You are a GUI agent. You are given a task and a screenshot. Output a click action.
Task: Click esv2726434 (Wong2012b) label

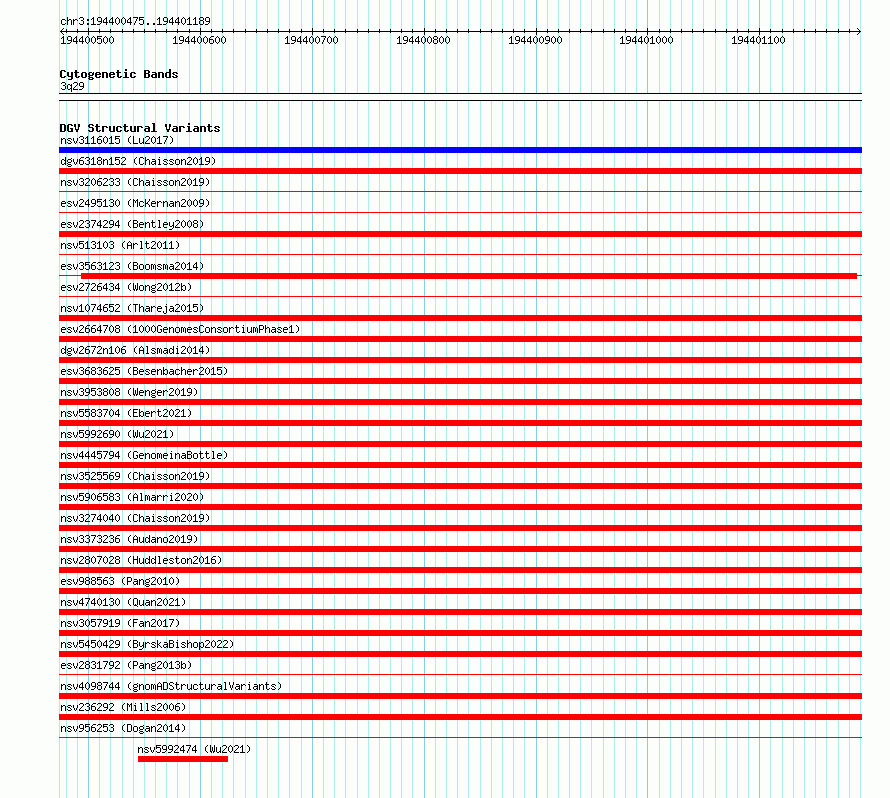tap(126, 287)
